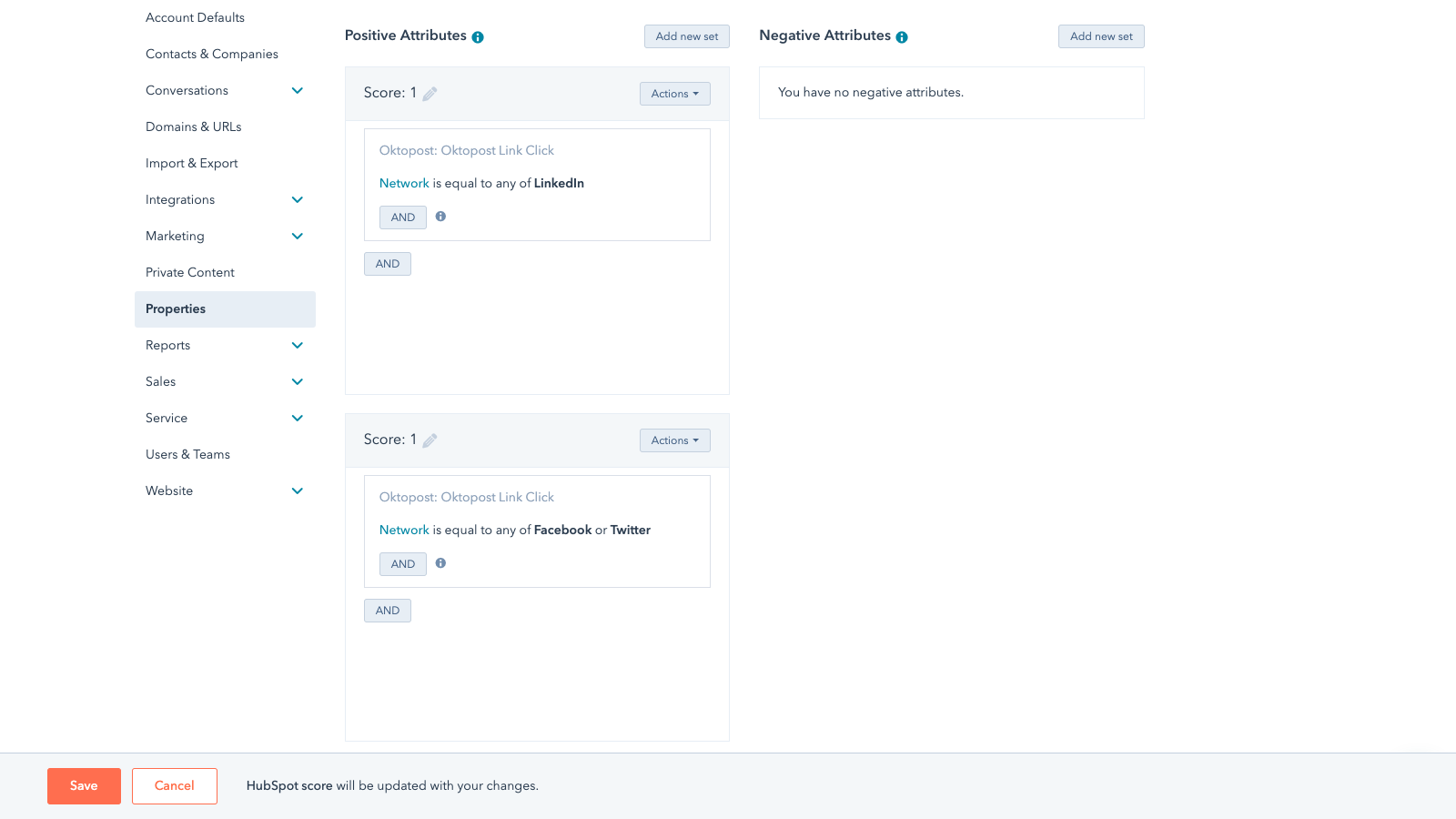The width and height of the screenshot is (1456, 819).
Task: Save the score changes
Action: coord(84,786)
